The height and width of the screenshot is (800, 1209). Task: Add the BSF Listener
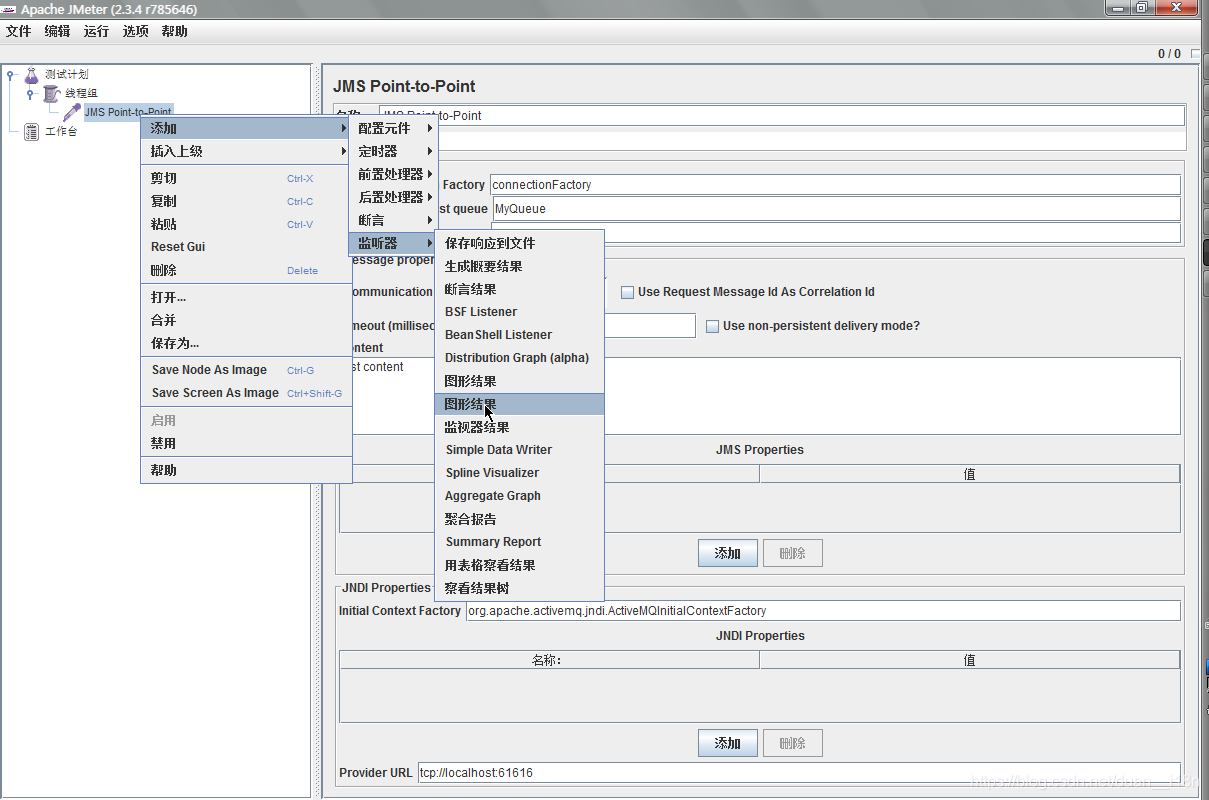(520, 312)
